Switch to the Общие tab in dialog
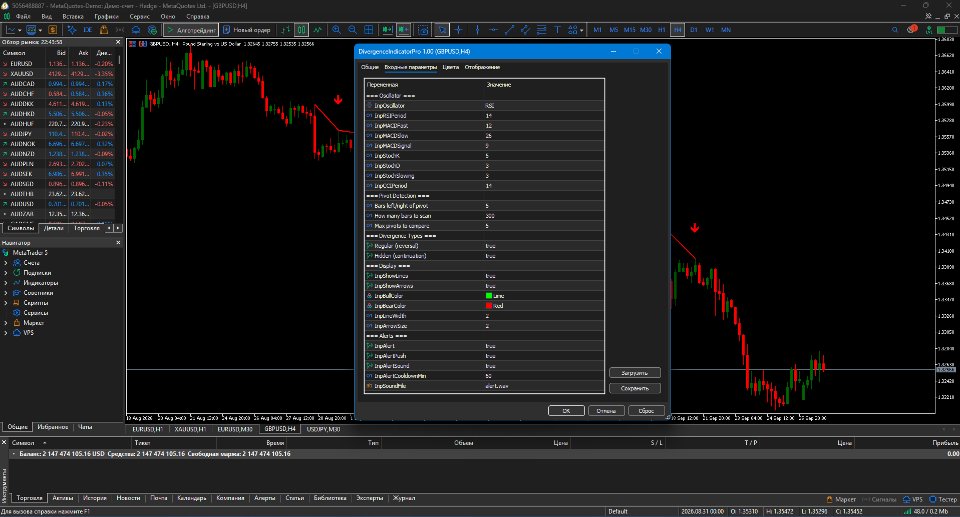The width and height of the screenshot is (960, 517). tap(370, 67)
